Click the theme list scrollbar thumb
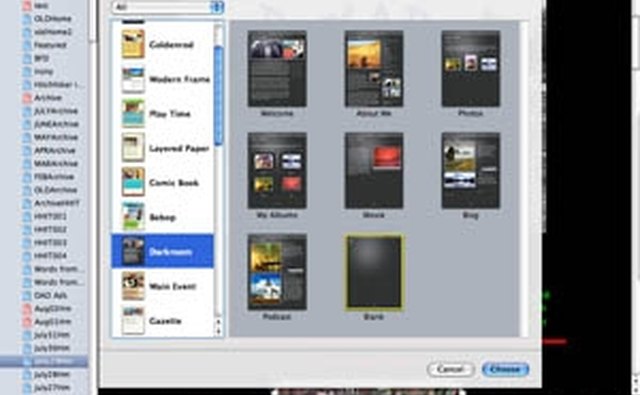Viewport: 640px width, 395px height. (x=218, y=96)
